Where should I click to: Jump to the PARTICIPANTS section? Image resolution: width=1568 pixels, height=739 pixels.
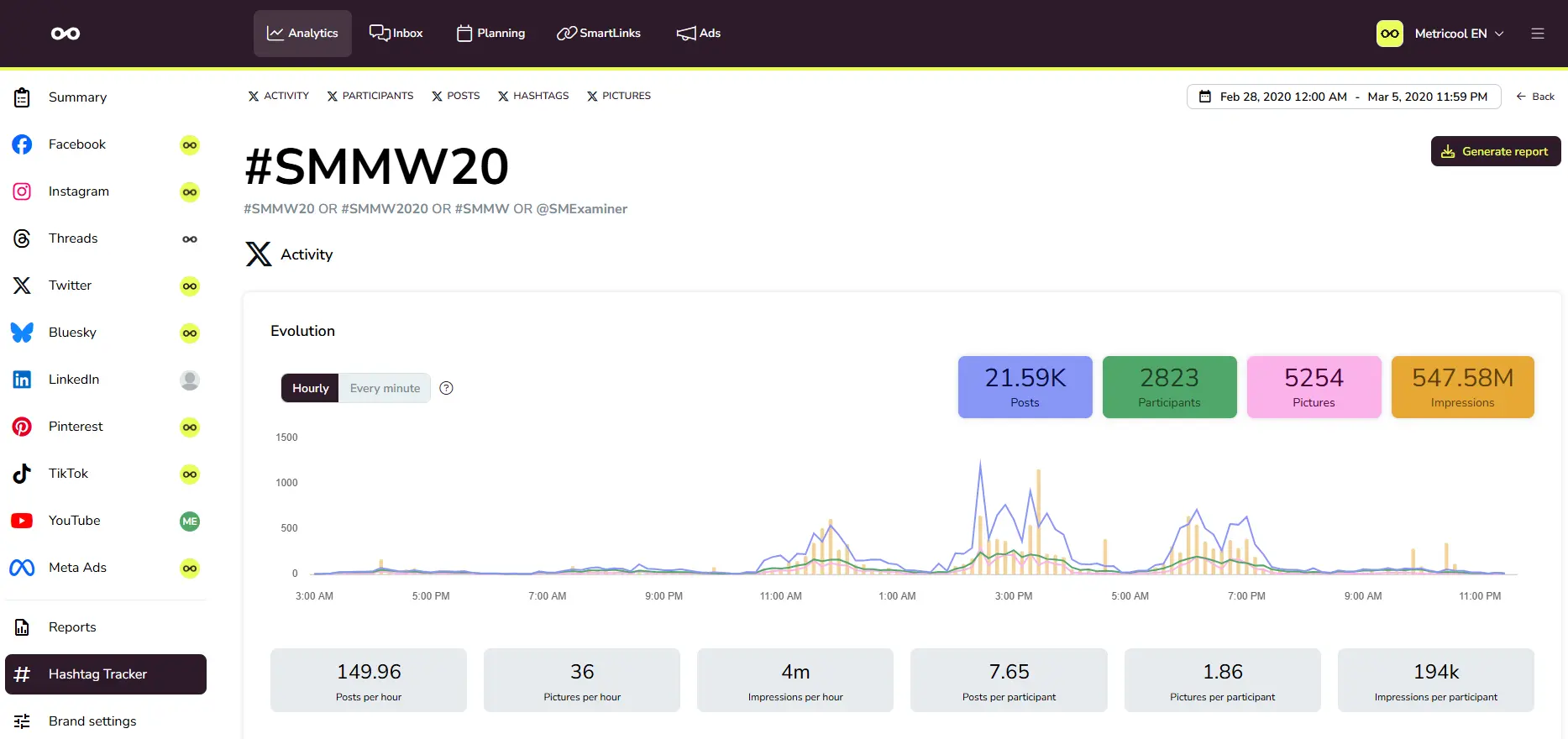[x=370, y=96]
